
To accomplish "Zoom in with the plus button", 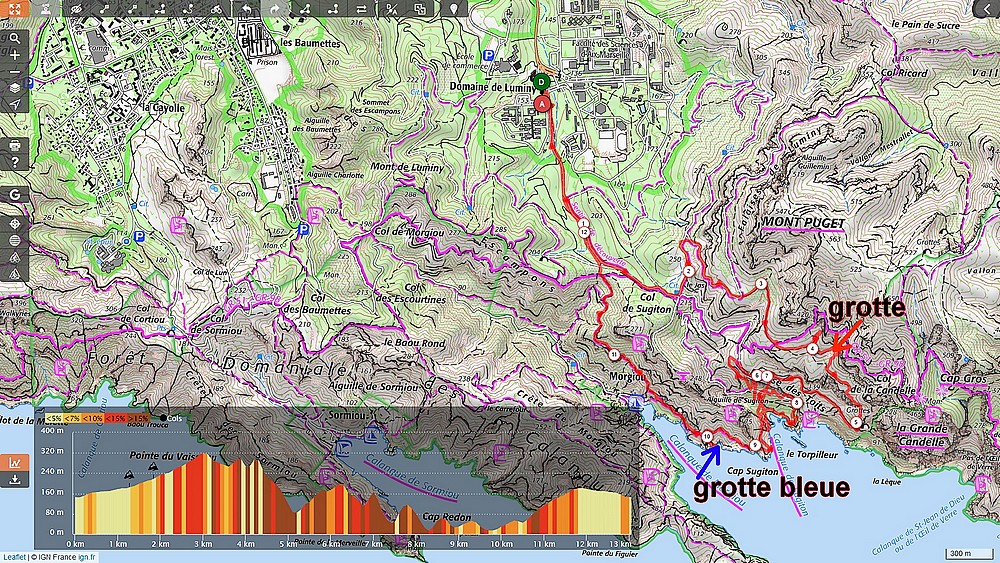I will (x=15, y=55).
